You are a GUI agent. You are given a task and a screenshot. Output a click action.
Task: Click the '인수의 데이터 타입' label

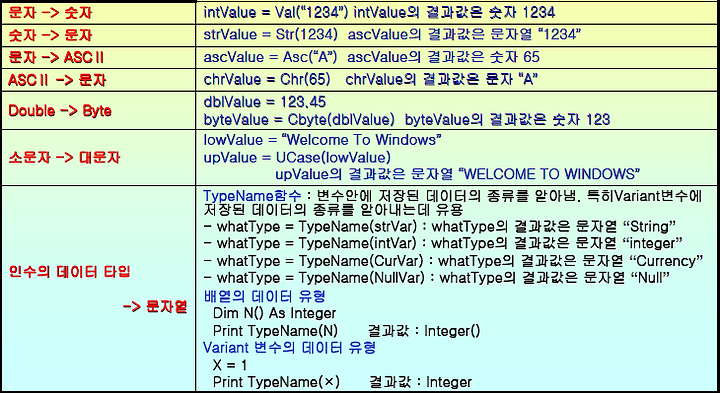click(69, 271)
